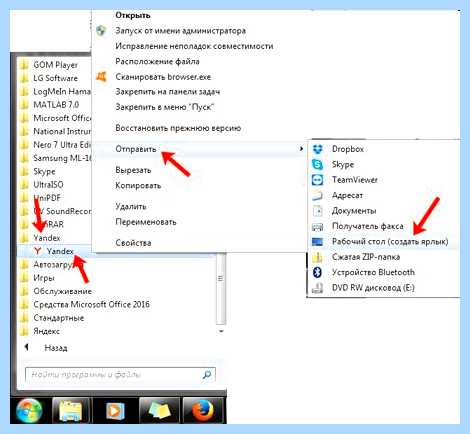
Task: Choose DVD RW дисковод (E:)
Action: 373,288
